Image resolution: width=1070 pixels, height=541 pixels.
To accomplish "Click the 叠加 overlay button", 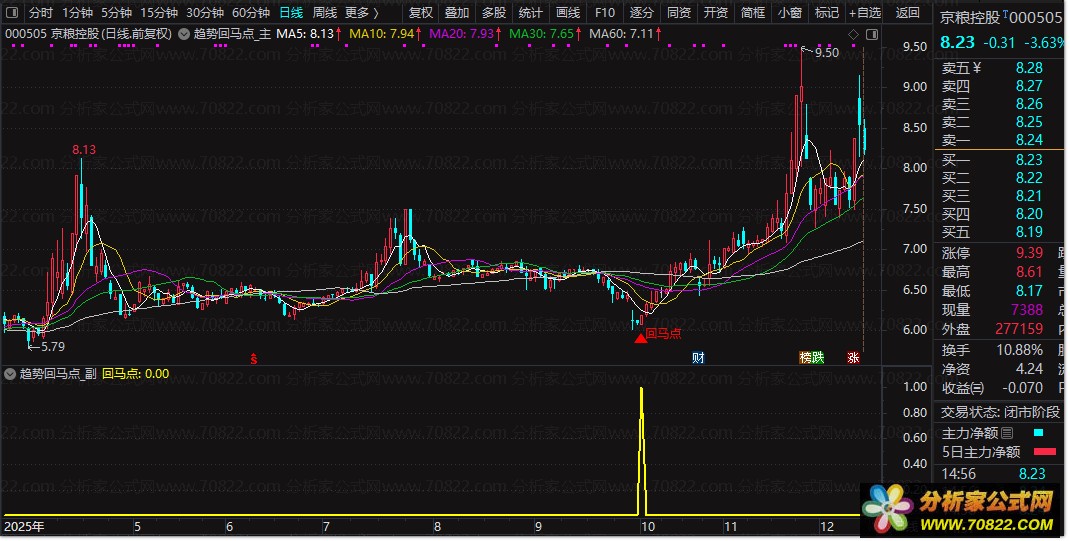I will pos(457,13).
